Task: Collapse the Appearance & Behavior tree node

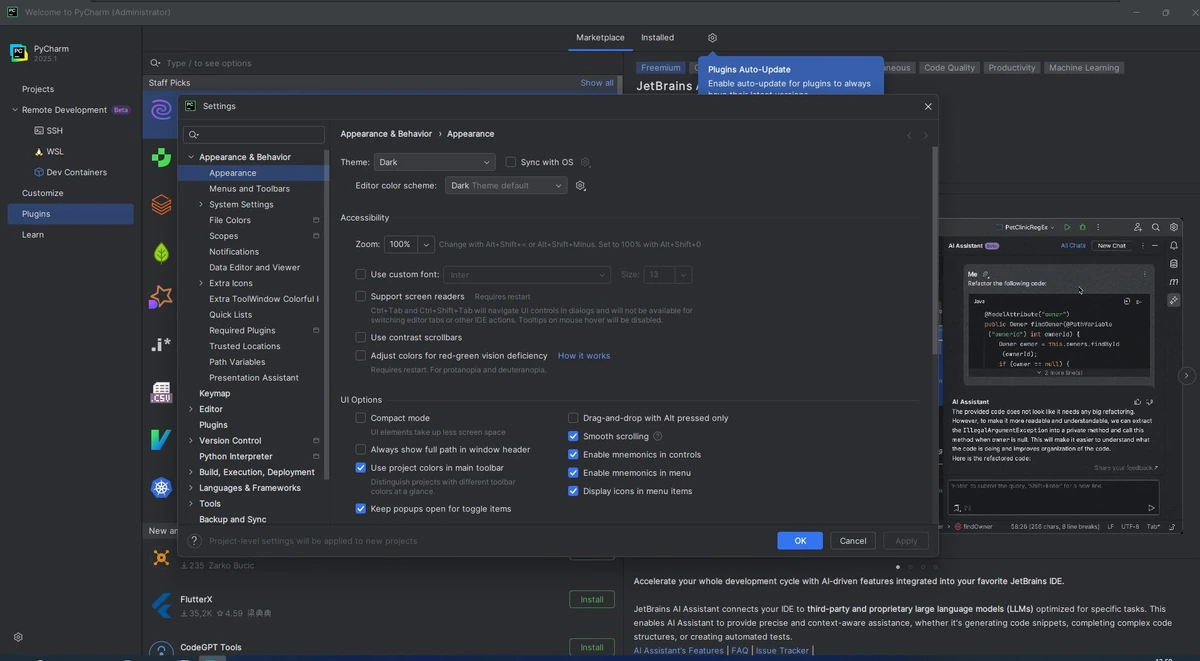Action: (191, 157)
